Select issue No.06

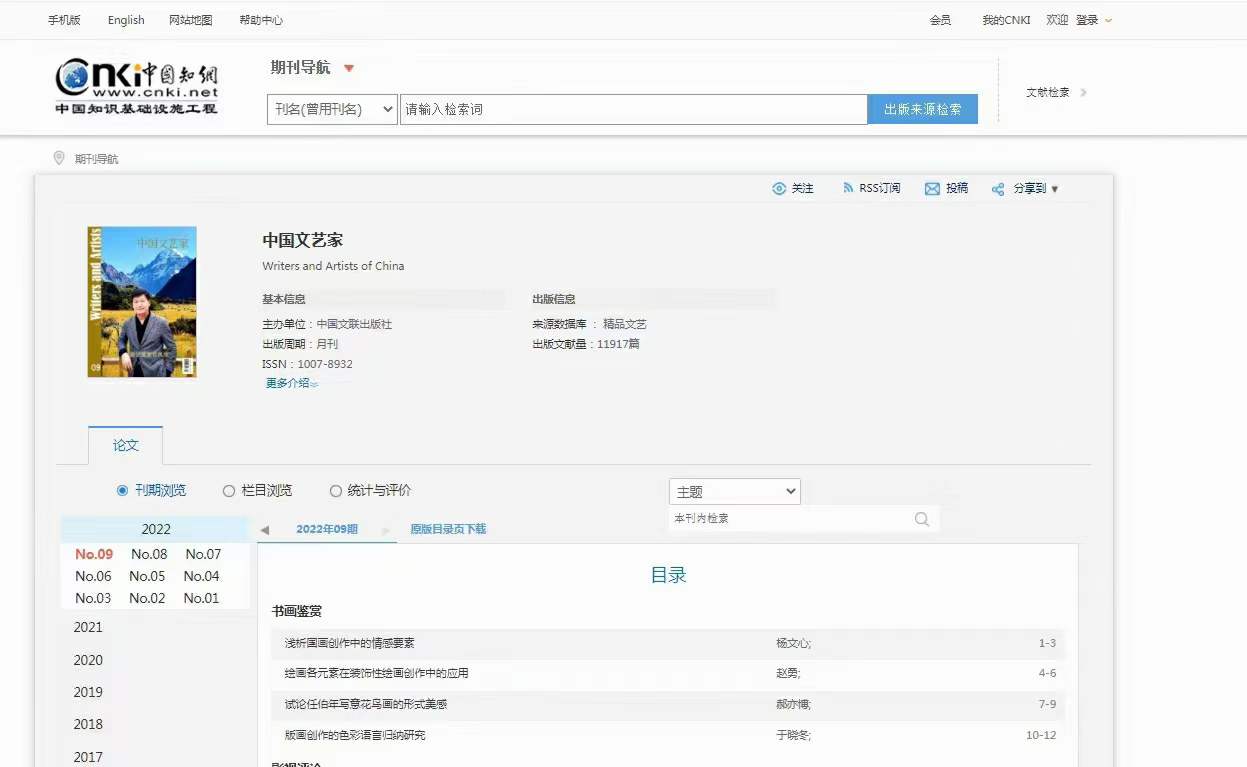click(x=93, y=576)
